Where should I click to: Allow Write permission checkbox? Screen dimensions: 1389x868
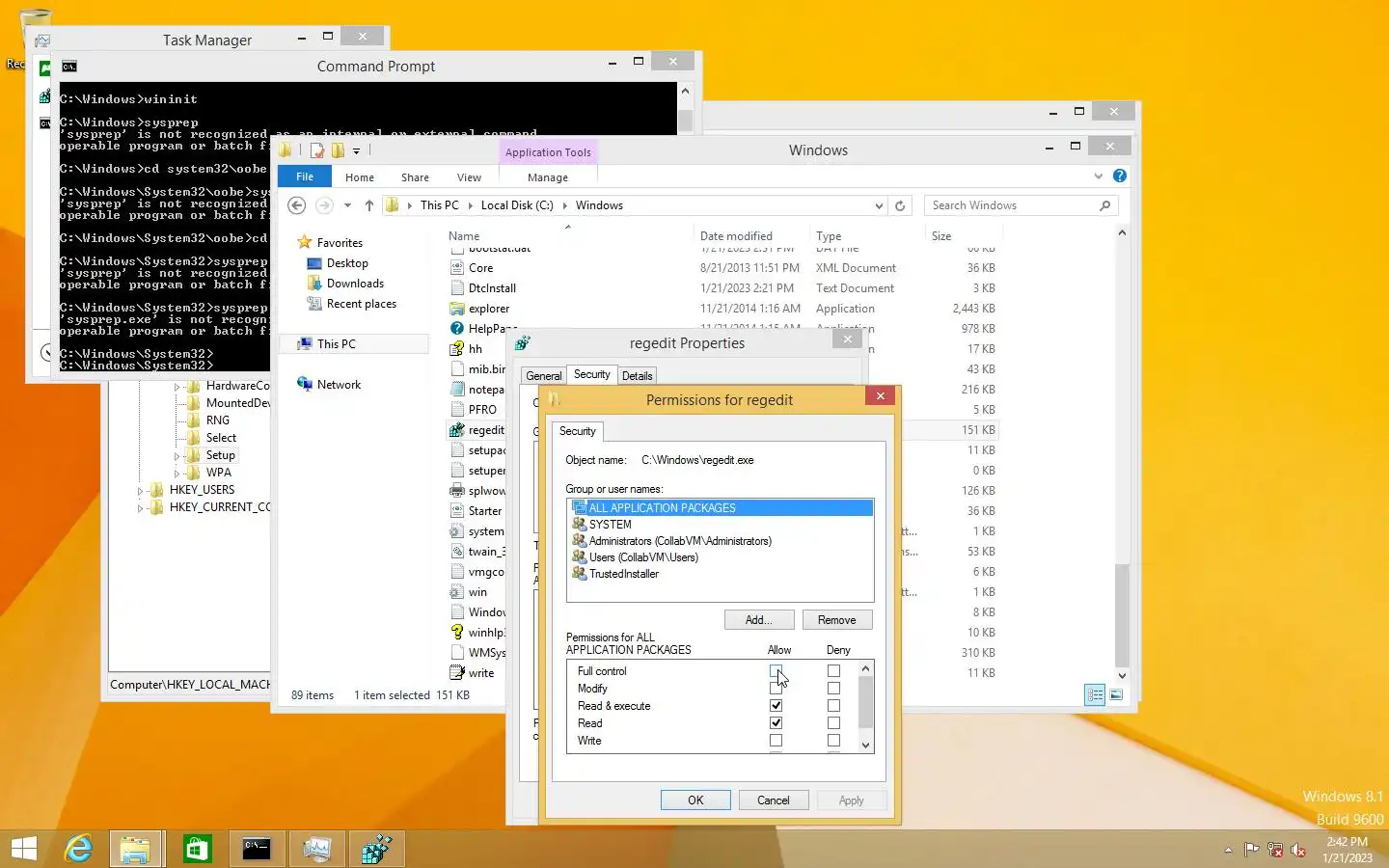click(776, 741)
